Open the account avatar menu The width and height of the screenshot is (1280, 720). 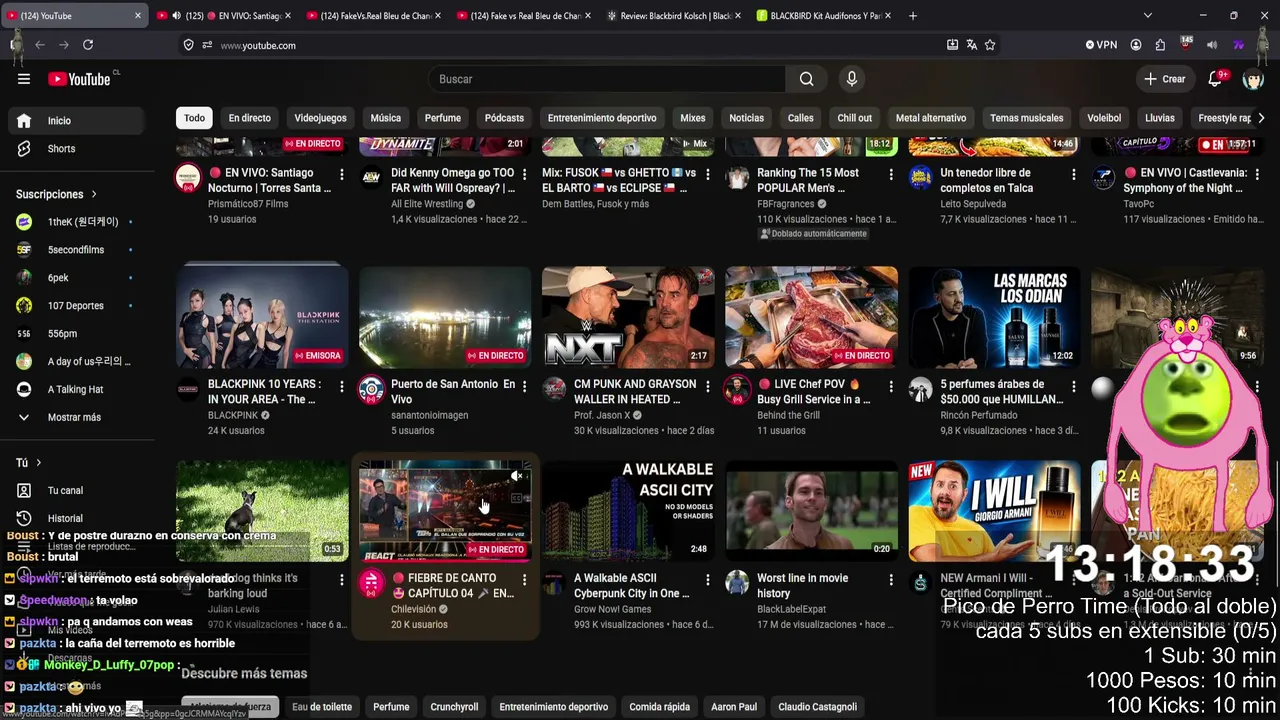(1253, 79)
